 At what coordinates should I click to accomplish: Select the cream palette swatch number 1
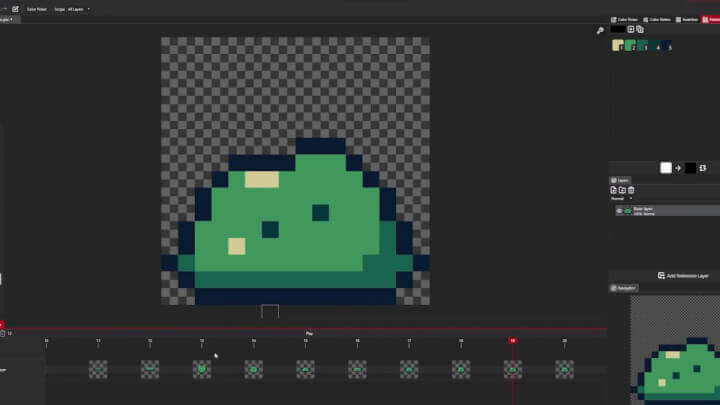click(618, 45)
